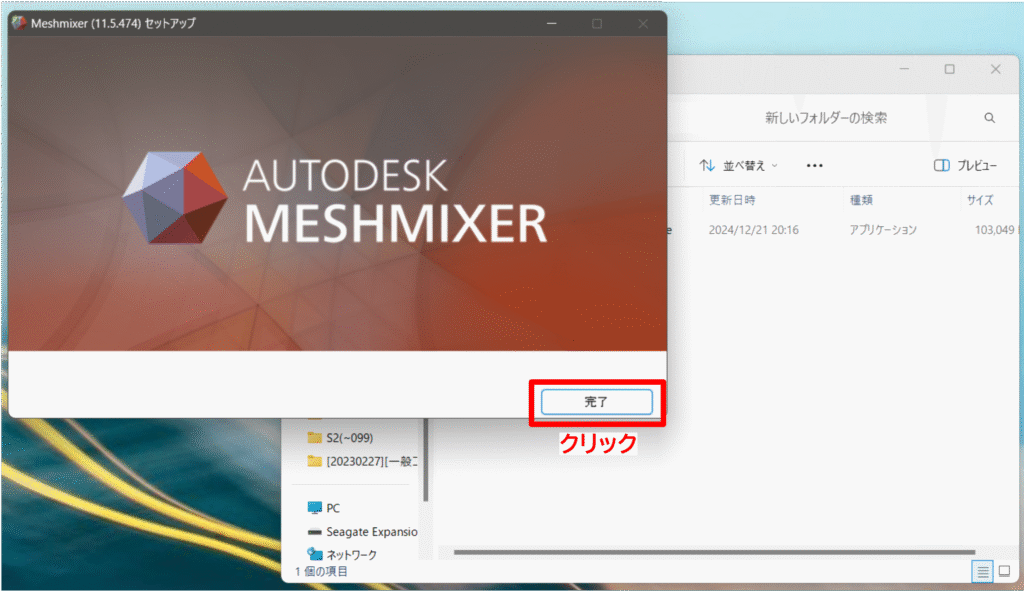Close the Meshmixer setup window

(643, 24)
